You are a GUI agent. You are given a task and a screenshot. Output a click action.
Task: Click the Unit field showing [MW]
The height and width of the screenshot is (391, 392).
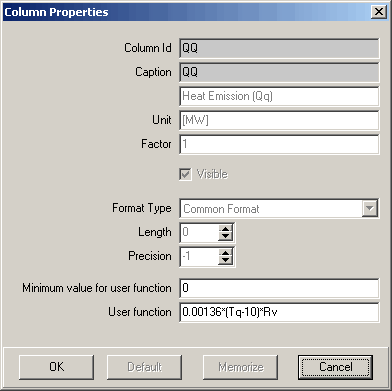pos(279,121)
